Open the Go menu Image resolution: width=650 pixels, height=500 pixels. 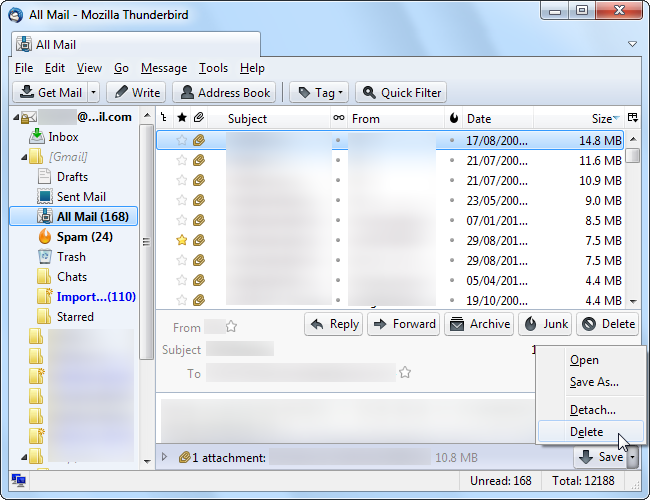(121, 68)
